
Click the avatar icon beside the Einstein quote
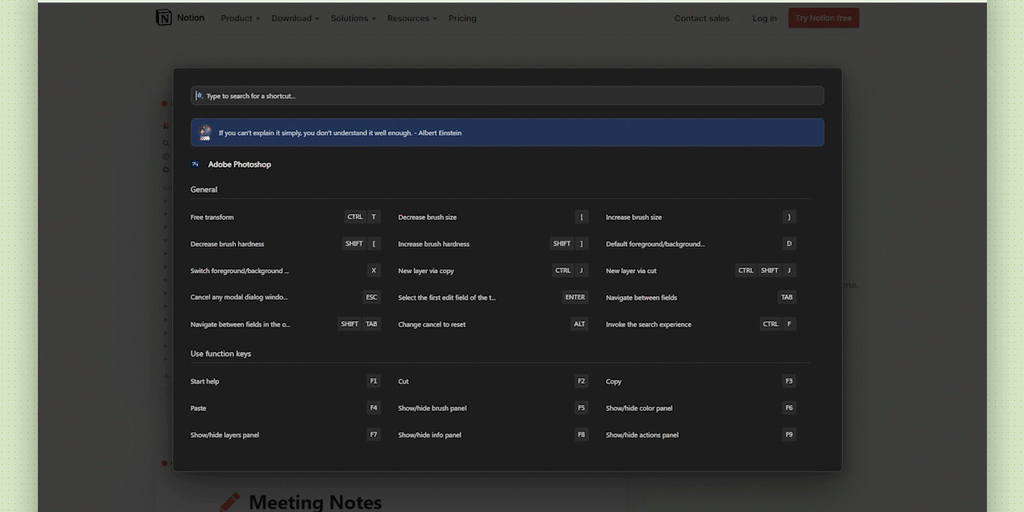pos(205,133)
